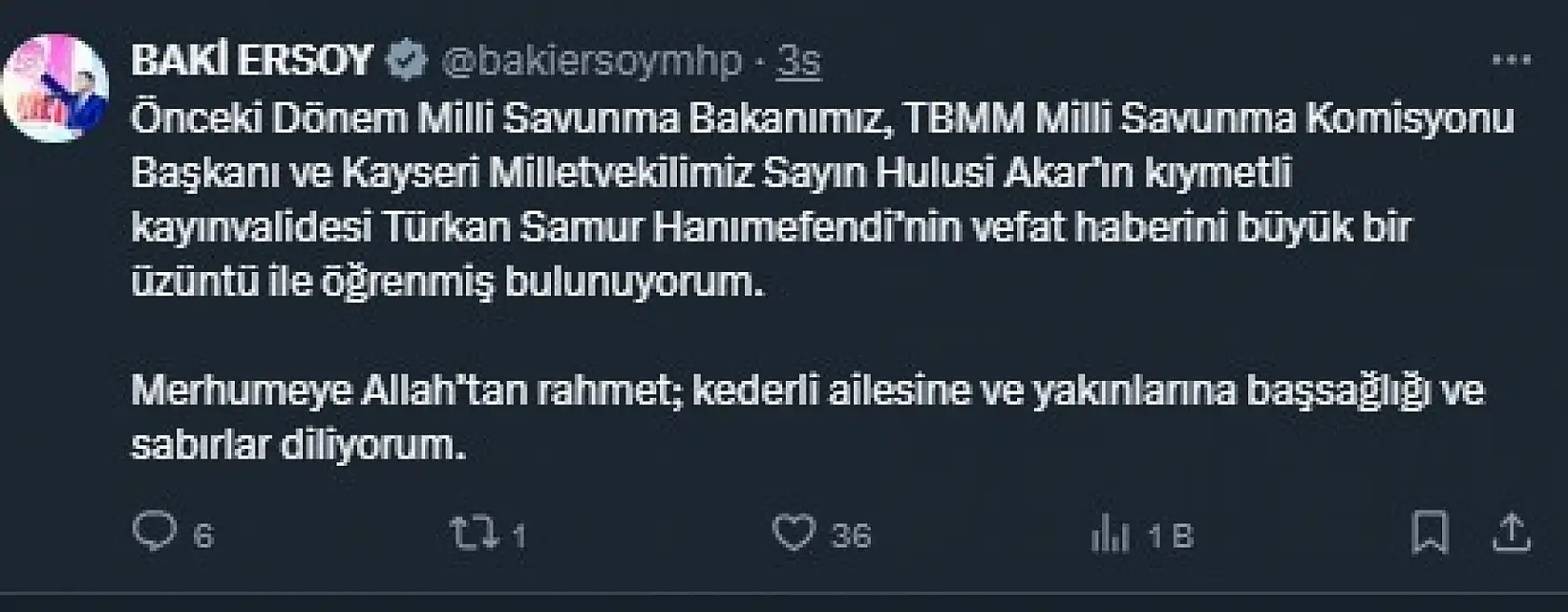Click the view analytics bar chart icon

pos(1109,531)
